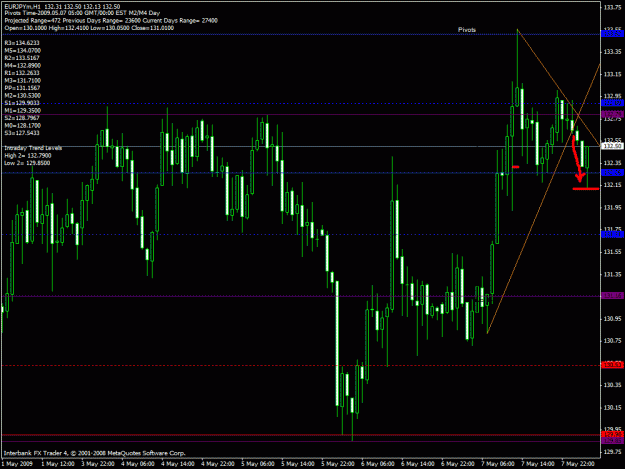
Task: Click the 4 May 06:00 time label
Action: point(138,464)
